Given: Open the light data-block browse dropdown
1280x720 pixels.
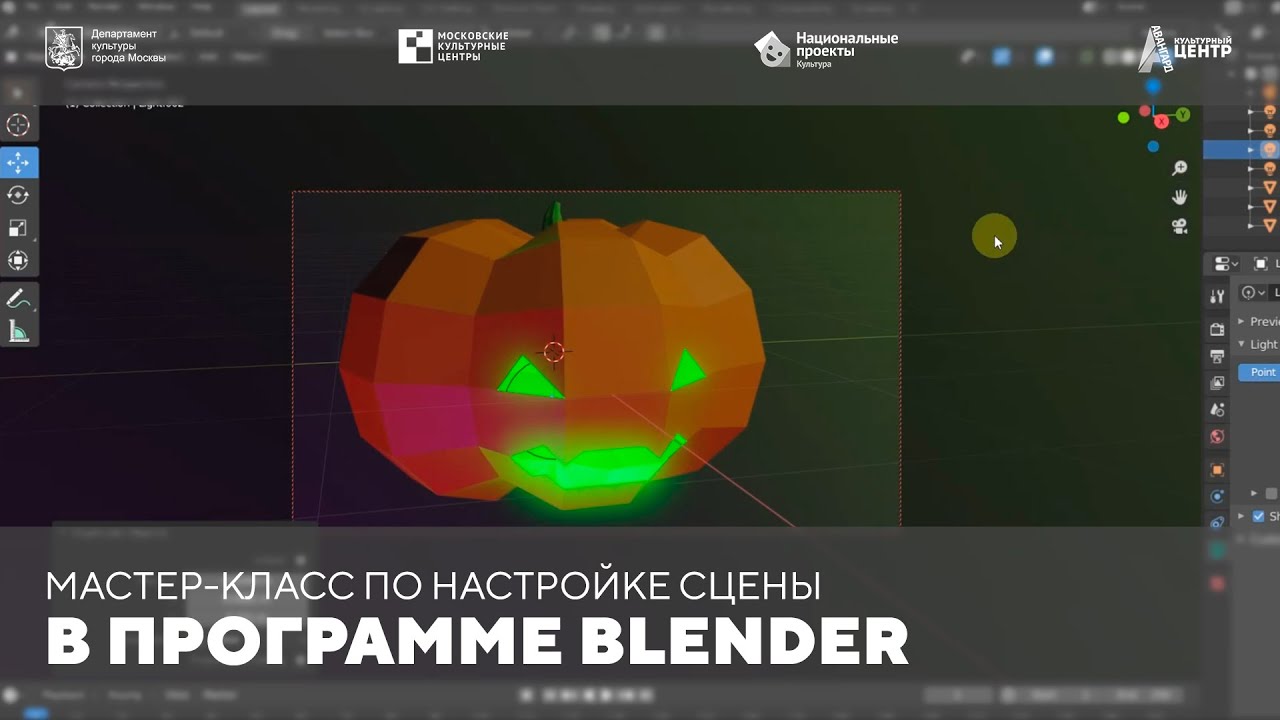Looking at the screenshot, I should coord(1253,293).
